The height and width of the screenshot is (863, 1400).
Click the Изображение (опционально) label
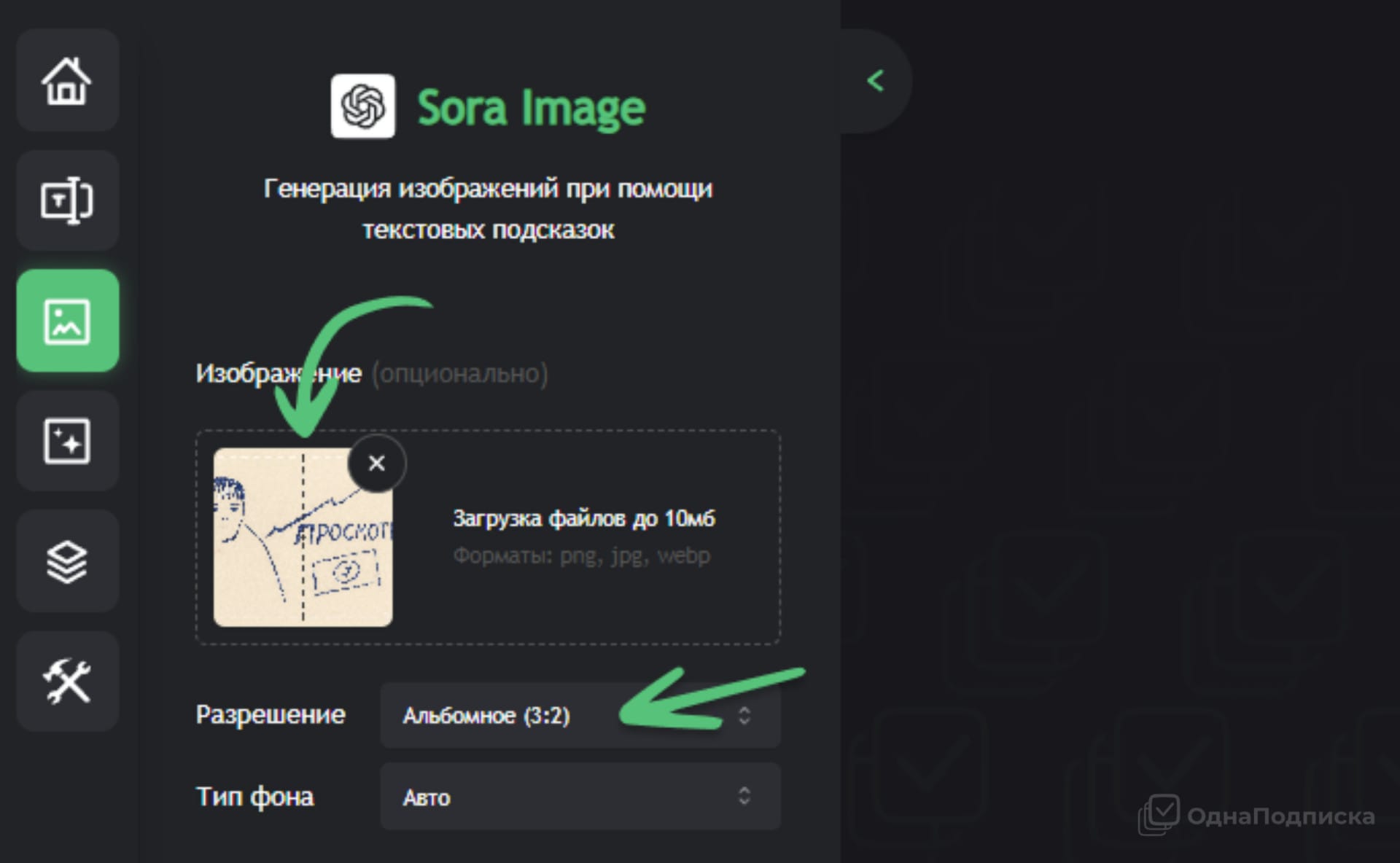pyautogui.click(x=371, y=373)
